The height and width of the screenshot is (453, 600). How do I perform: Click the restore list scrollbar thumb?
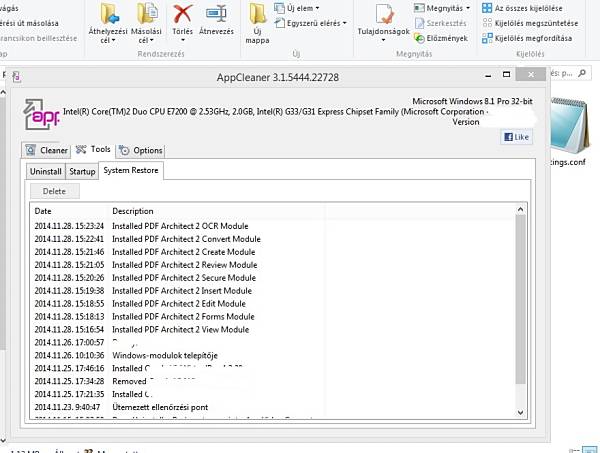[x=520, y=299]
